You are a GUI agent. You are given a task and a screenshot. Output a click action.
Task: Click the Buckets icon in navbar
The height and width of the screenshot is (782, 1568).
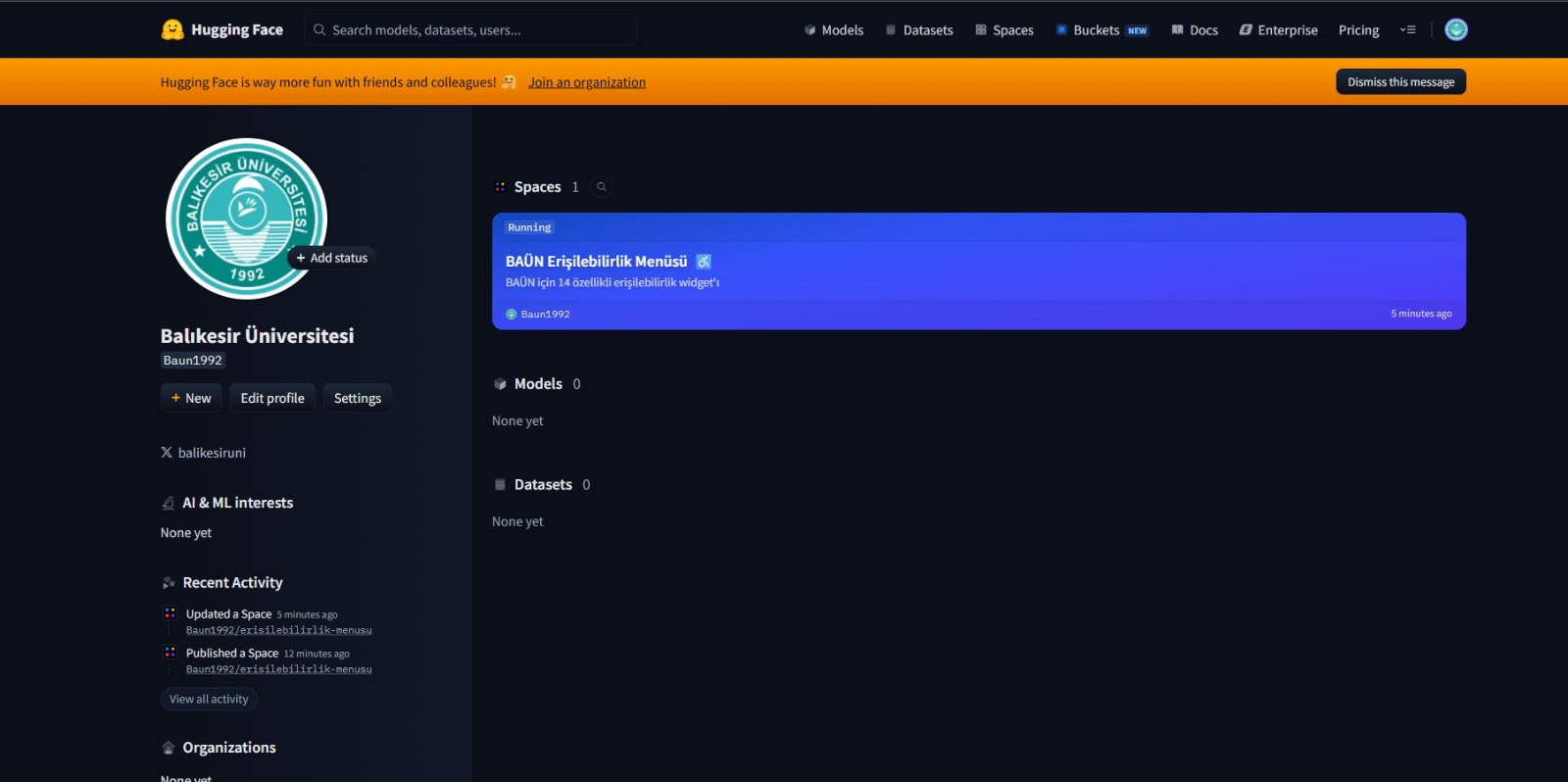pos(1061,30)
